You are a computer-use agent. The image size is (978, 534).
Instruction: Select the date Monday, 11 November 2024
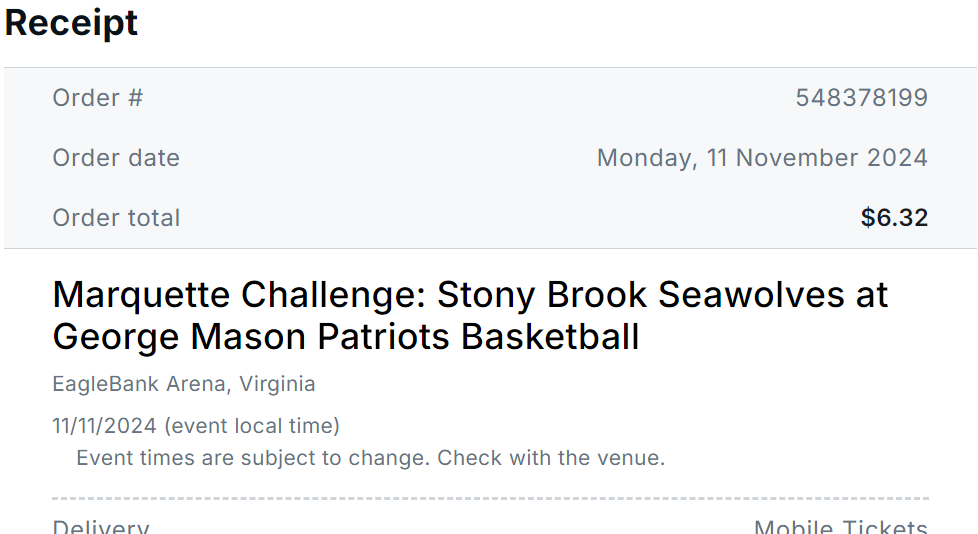(x=762, y=158)
